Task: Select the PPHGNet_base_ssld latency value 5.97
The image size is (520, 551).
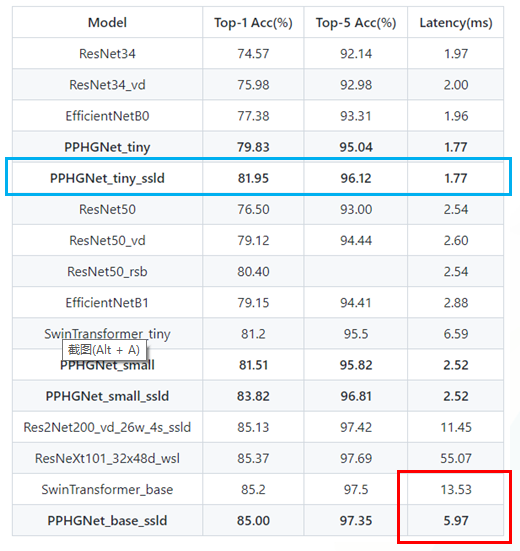Action: [456, 521]
